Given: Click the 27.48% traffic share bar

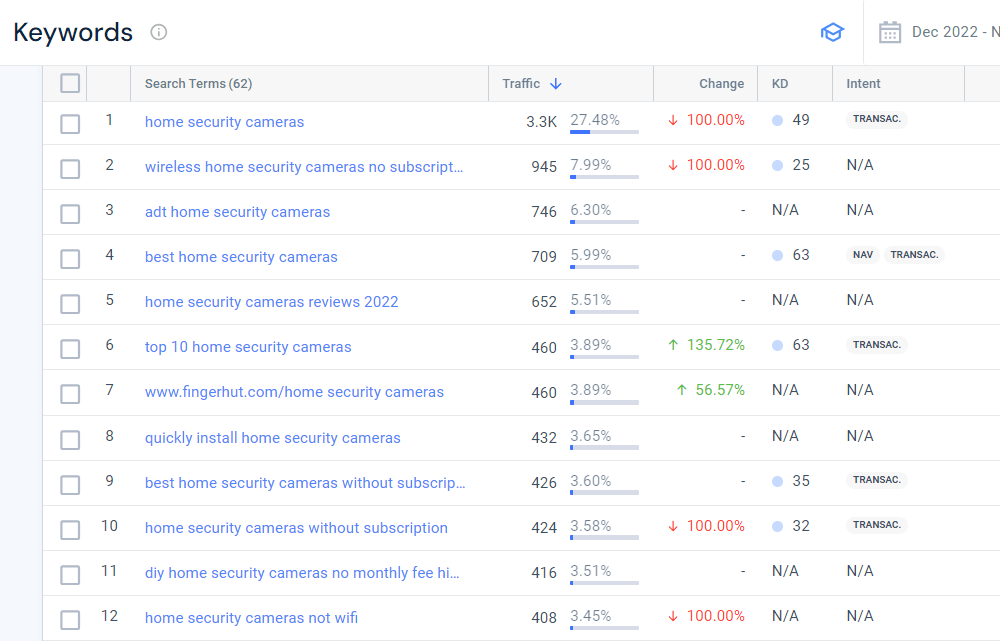Looking at the screenshot, I should coord(604,131).
